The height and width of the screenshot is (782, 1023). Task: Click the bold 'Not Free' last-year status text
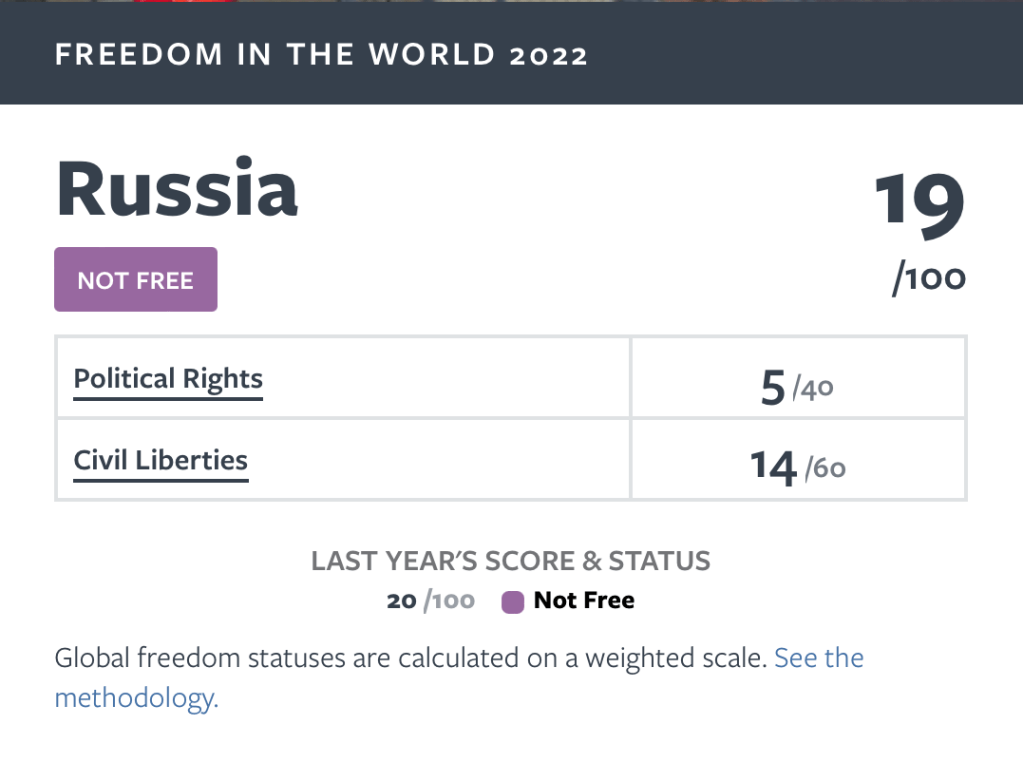(584, 601)
